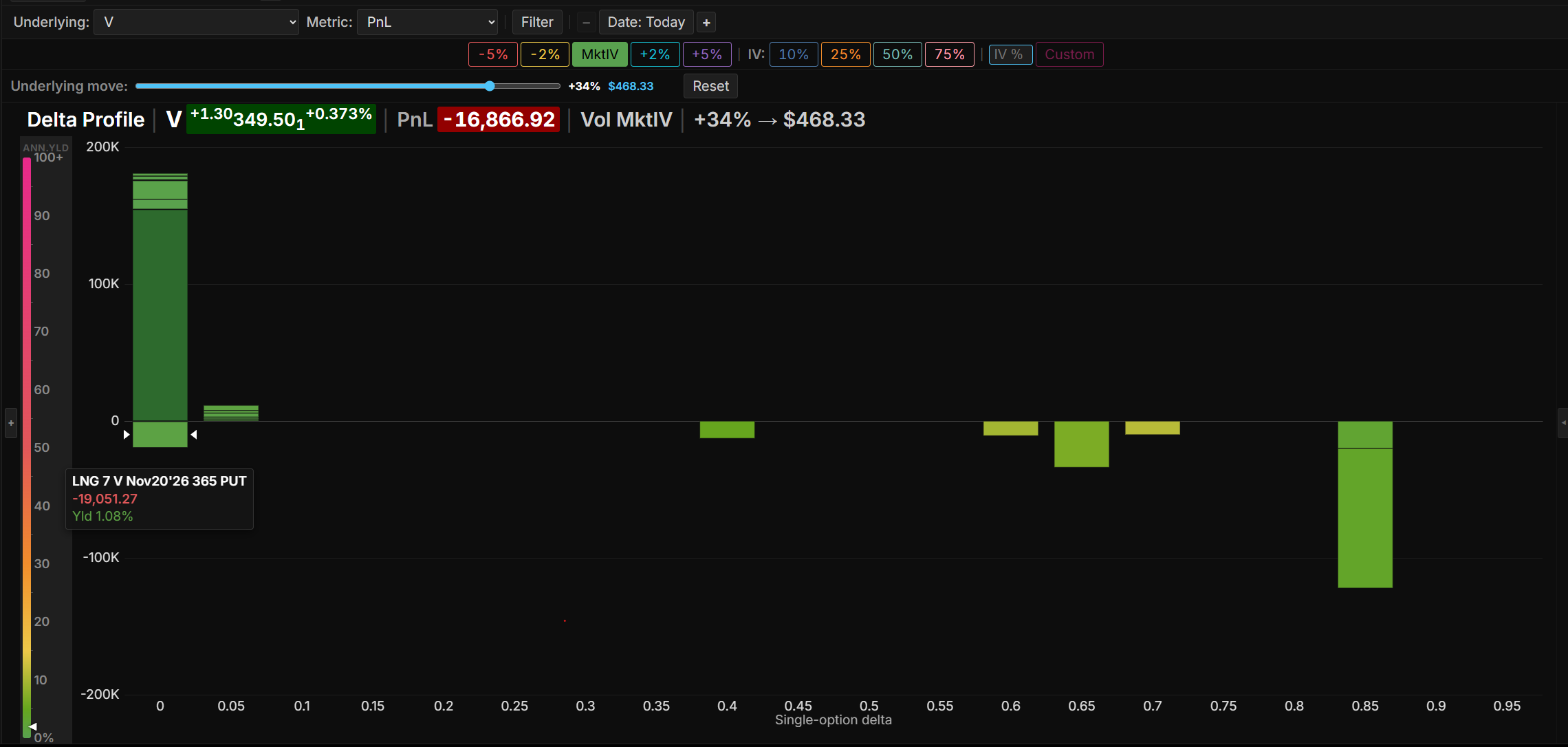Click the annualized yield color scale bar
Screen dimensions: 1568x747
click(27, 447)
